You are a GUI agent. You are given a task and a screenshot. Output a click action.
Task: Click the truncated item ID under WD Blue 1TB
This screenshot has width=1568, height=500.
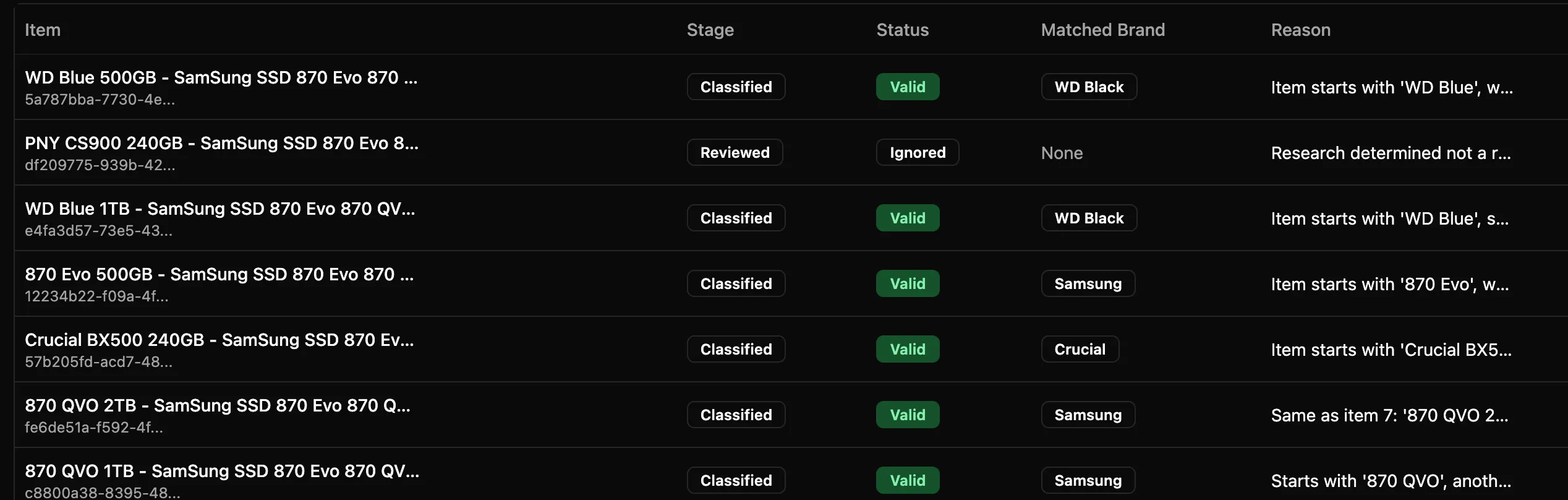[98, 230]
